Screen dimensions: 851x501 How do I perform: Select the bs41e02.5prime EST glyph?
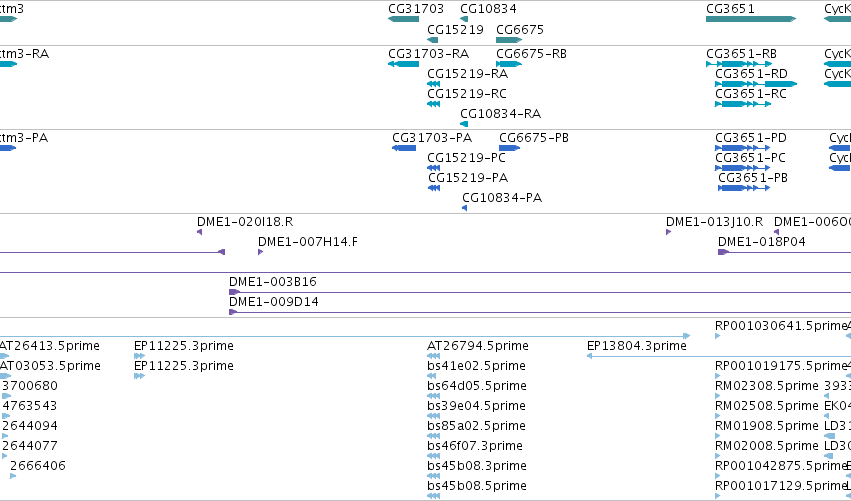coord(433,376)
